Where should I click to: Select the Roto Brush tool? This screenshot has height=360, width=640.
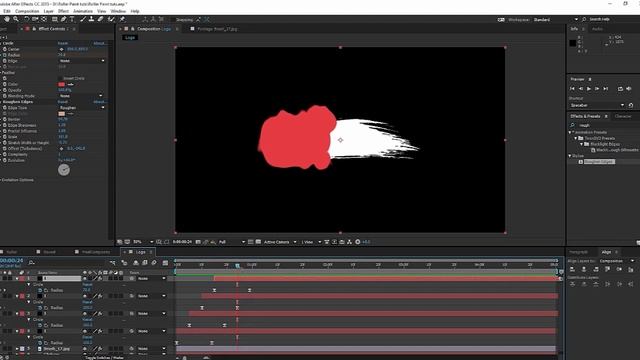pyautogui.click(x=111, y=19)
